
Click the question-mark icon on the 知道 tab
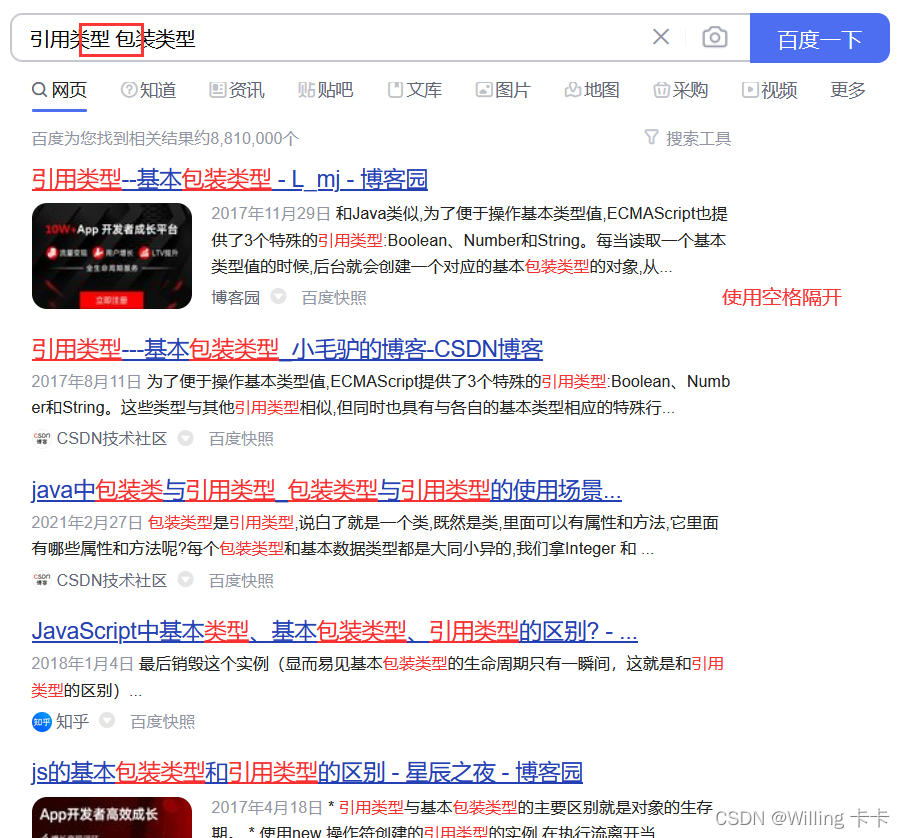coord(129,90)
